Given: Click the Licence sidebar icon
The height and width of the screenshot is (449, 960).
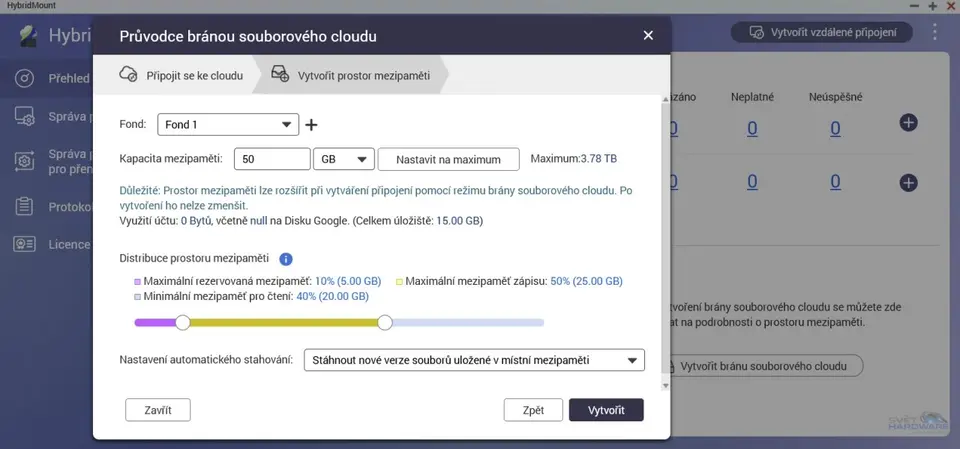Looking at the screenshot, I should click(25, 244).
